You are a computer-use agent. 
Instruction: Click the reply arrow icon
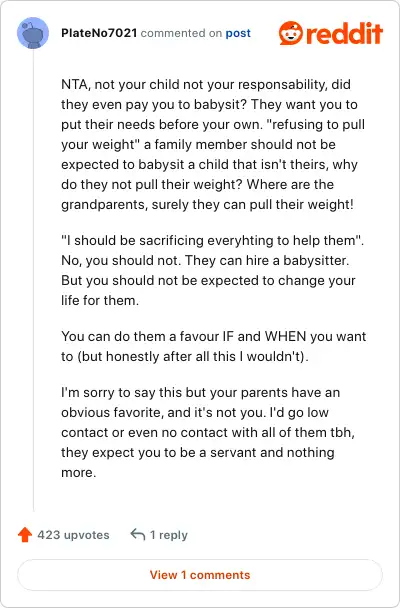point(138,534)
